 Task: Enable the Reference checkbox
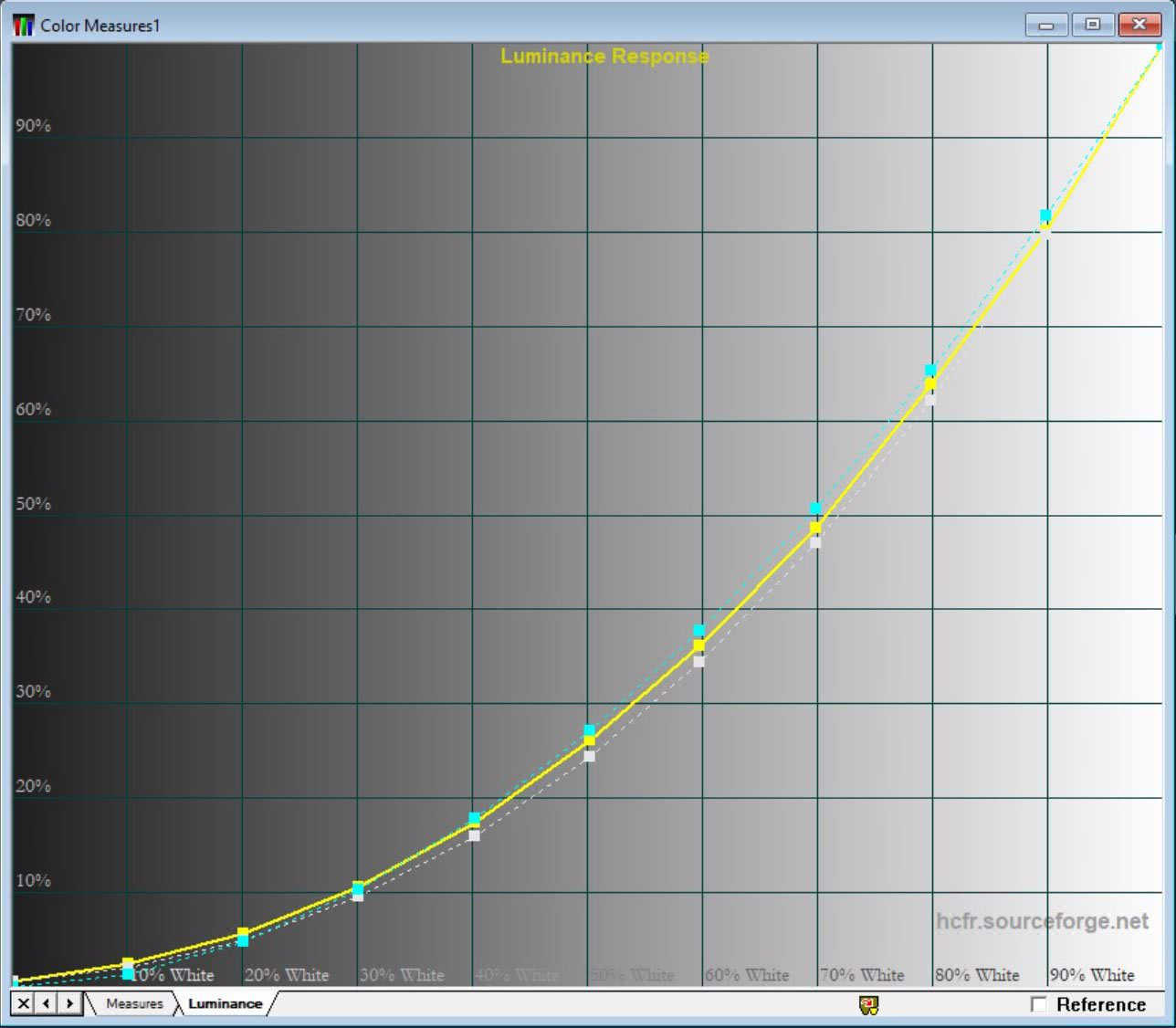[1038, 1004]
